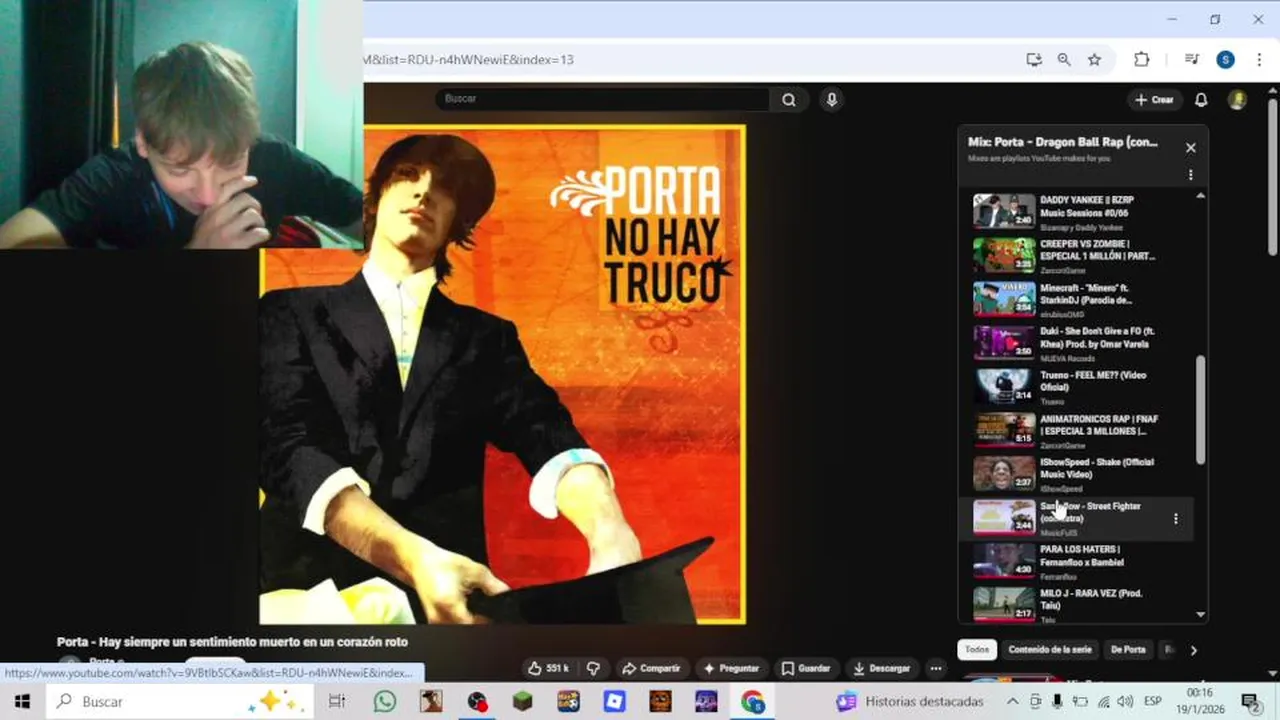The image size is (1280, 720).
Task: Click the playlist panel scrollbar thumb
Action: coord(1201,410)
